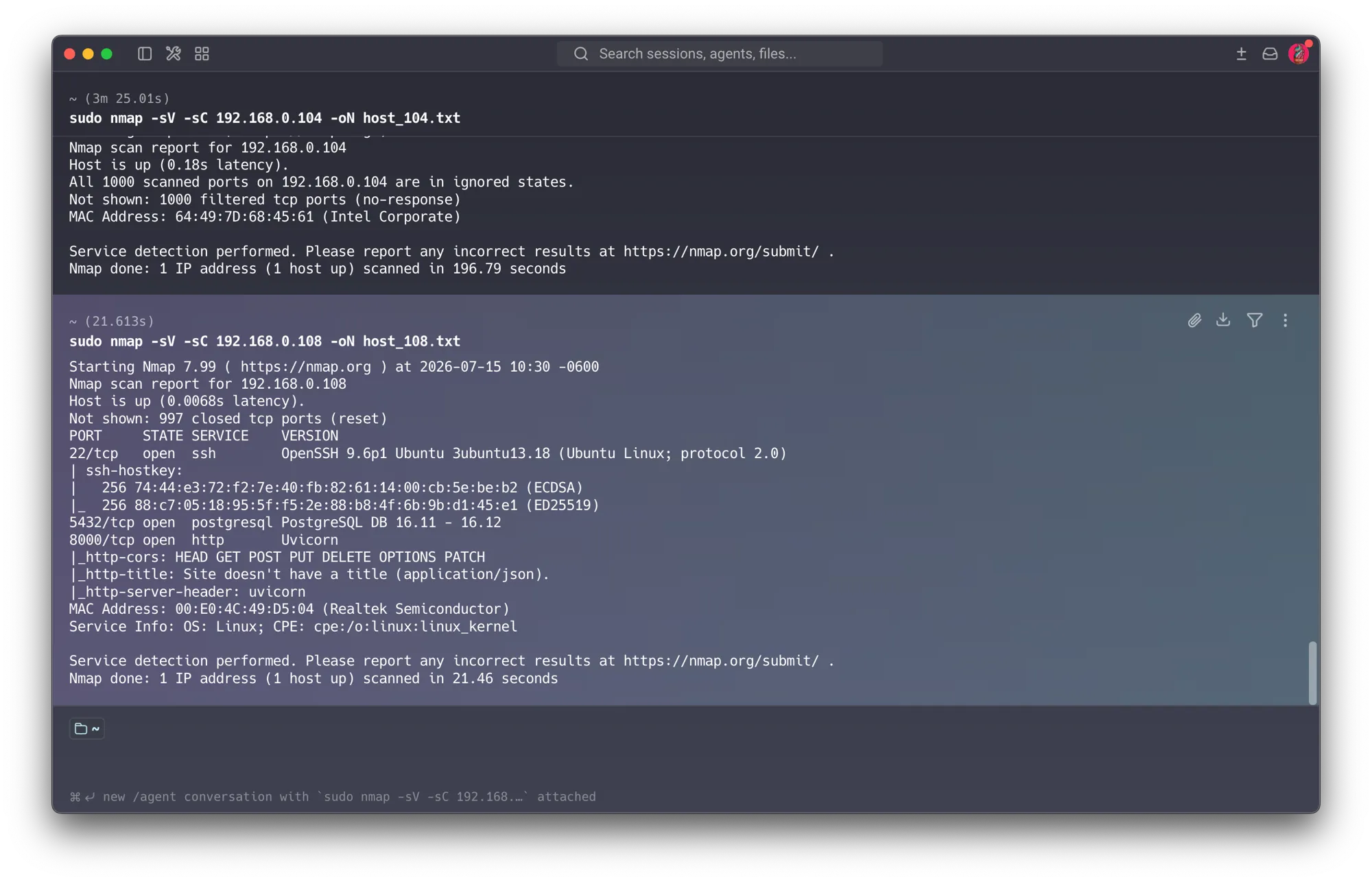Open nmap.org/submit link in the first block
This screenshot has height=882, width=1372.
[x=721, y=251]
